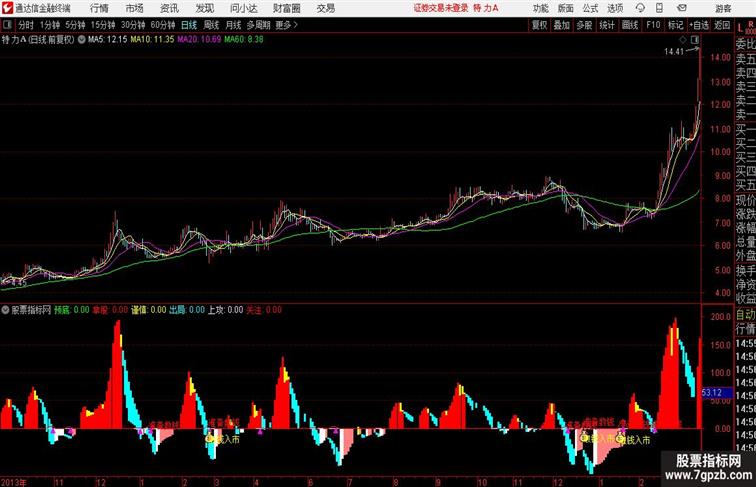Screen dimensions: 756x487
Task: Click the MA10: 11.35 value
Action: [x=152, y=40]
